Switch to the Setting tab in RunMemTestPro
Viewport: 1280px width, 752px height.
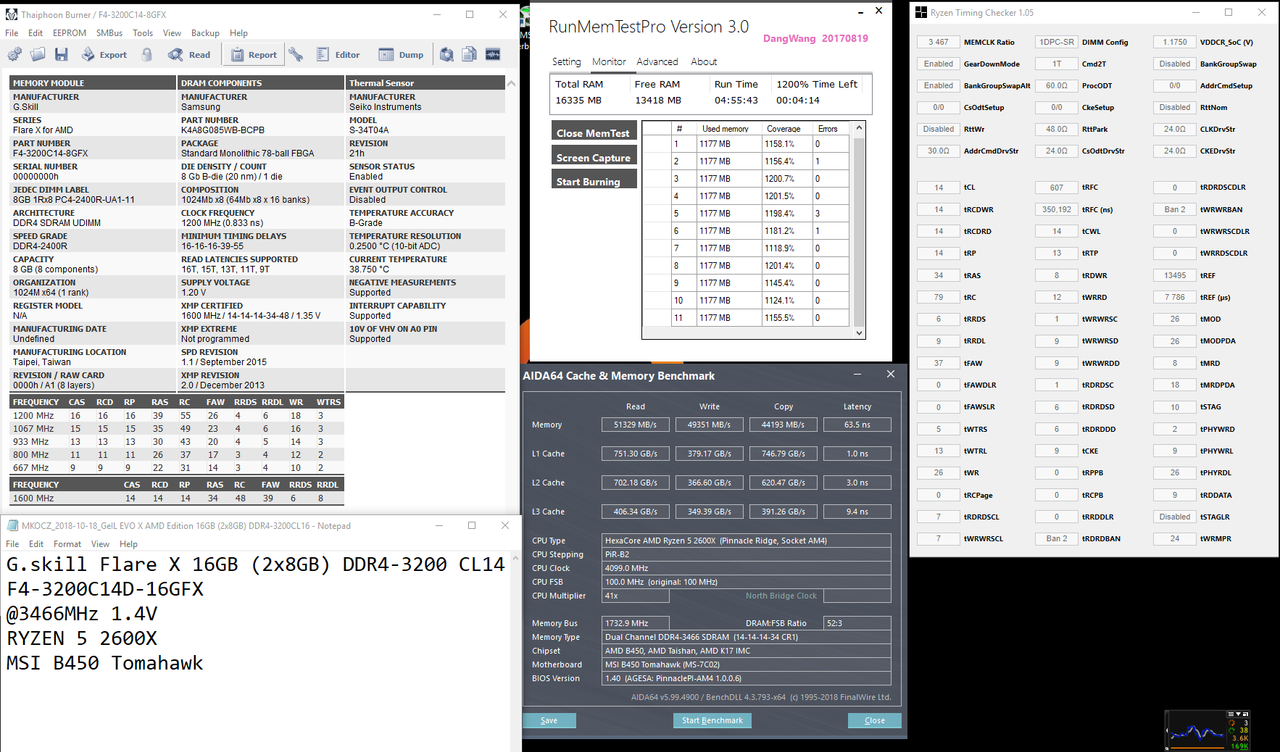[x=566, y=62]
